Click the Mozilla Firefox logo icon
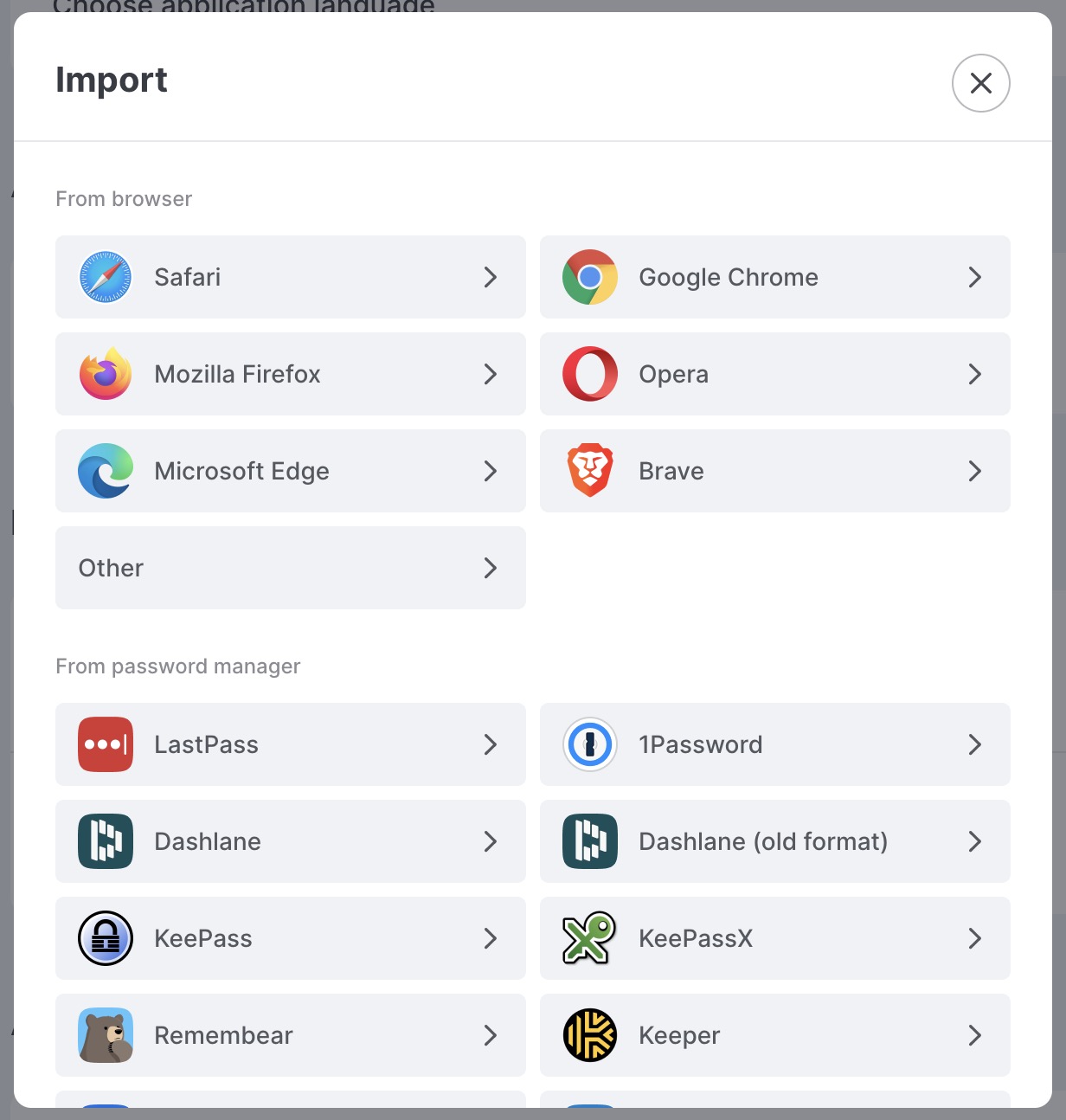Screen dimensions: 1066x1120 [x=106, y=374]
